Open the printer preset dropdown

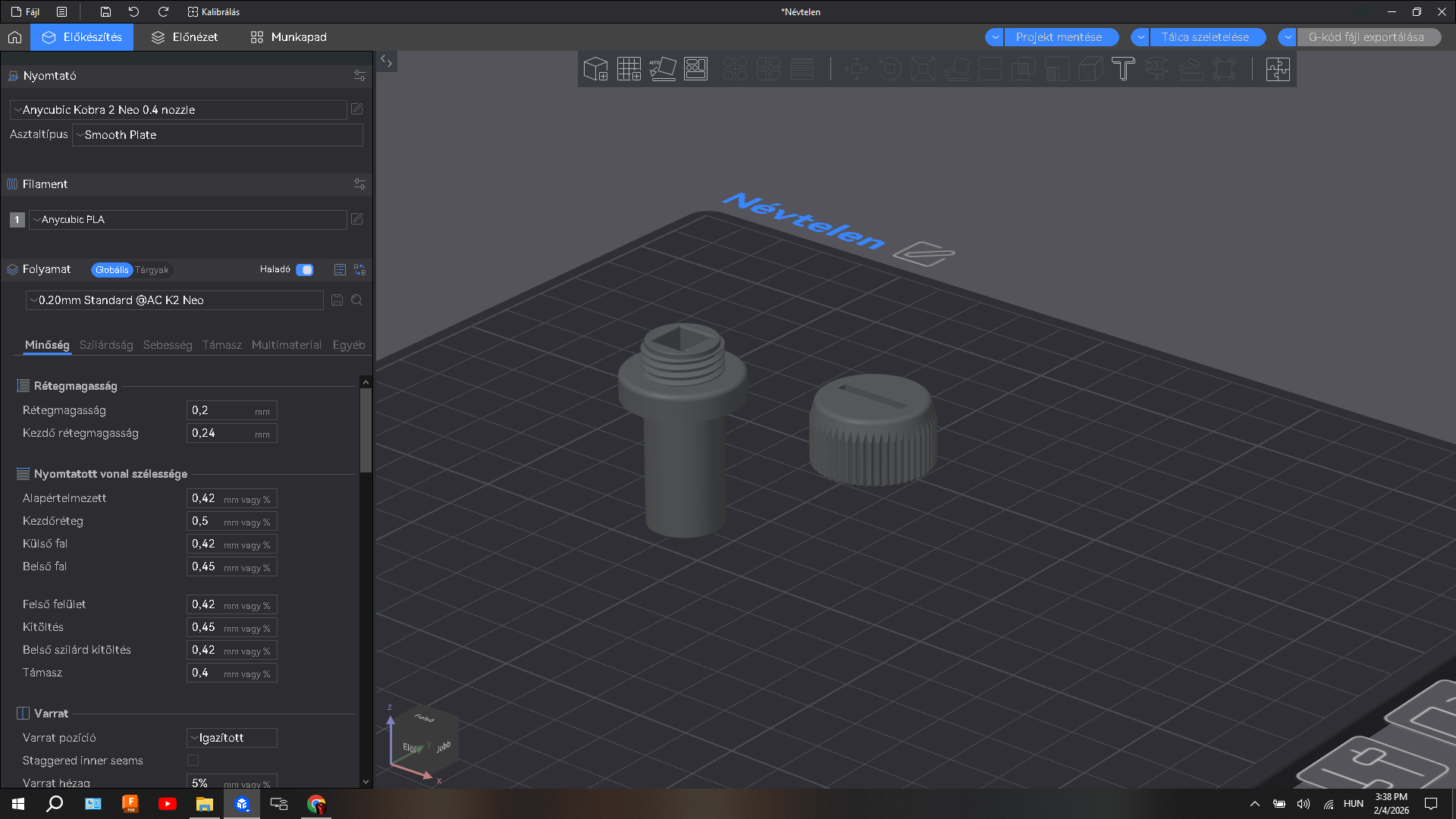coord(178,110)
